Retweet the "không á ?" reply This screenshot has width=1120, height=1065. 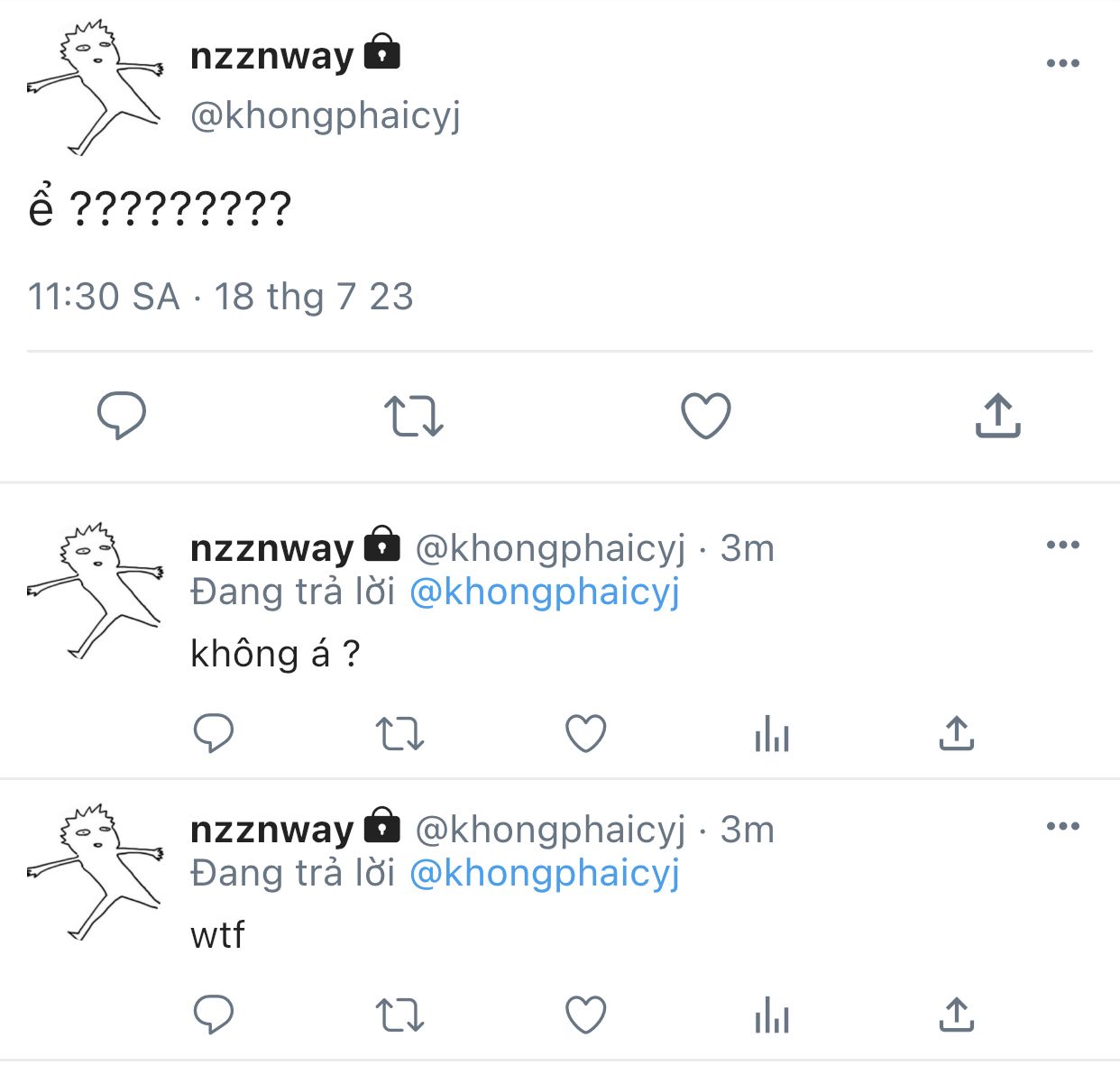click(x=399, y=734)
